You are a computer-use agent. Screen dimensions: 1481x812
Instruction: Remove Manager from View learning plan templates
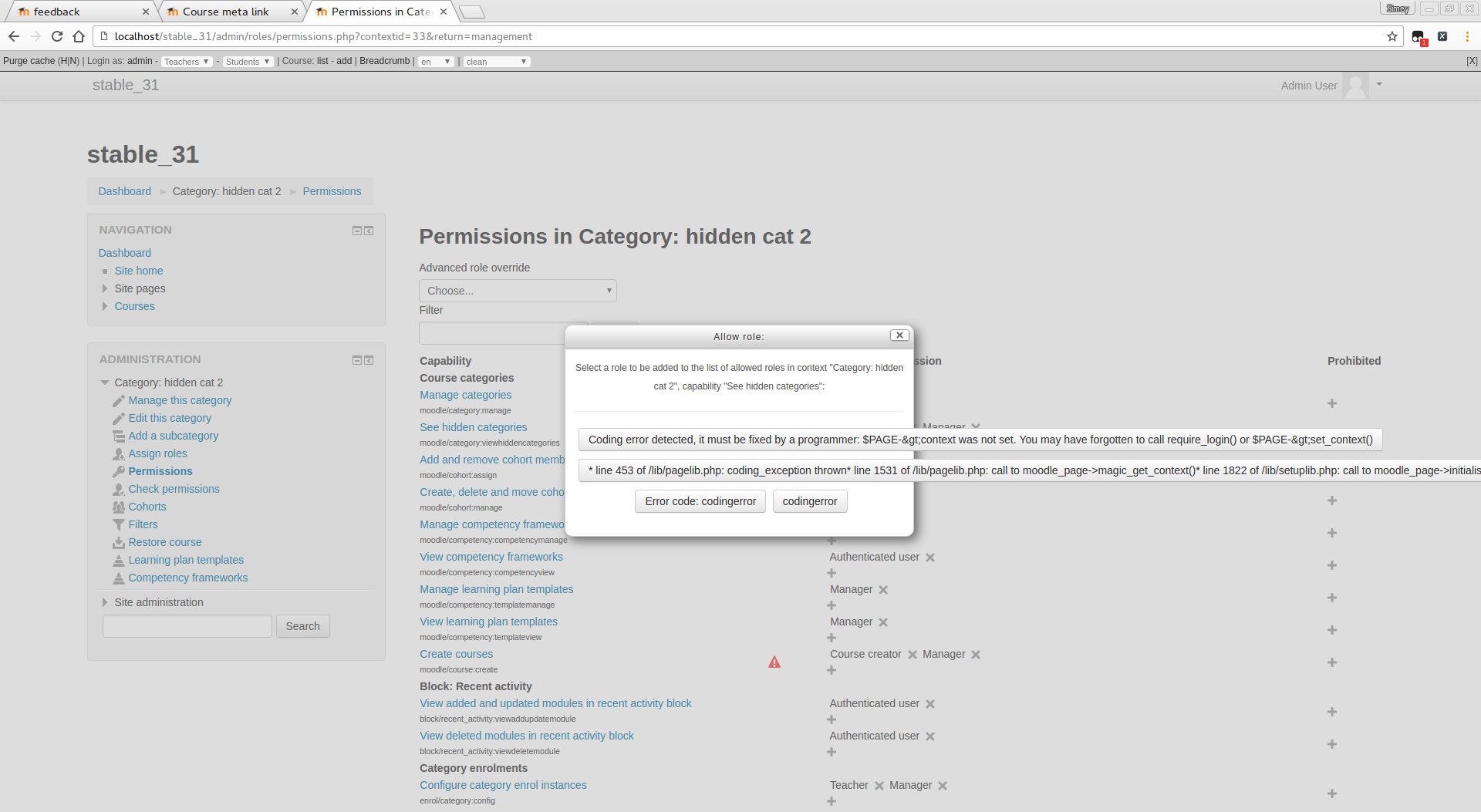(x=883, y=622)
